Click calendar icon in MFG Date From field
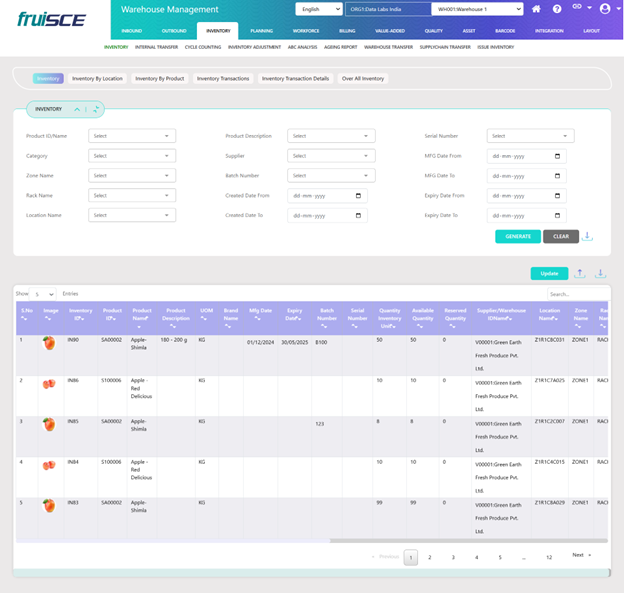Viewport: 624px width, 593px height. click(558, 156)
